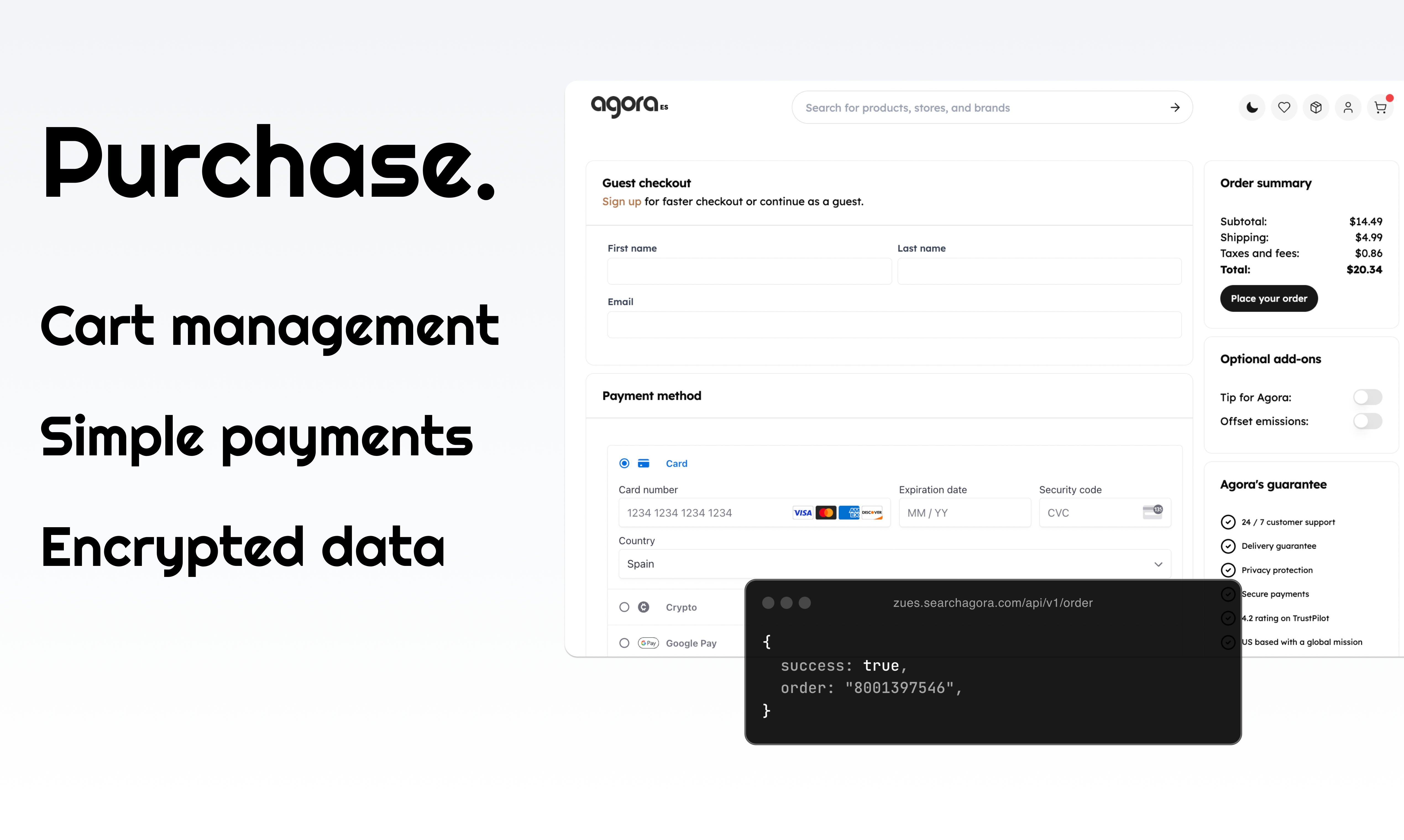Click the Agora logo
The image size is (1404, 840).
(x=629, y=106)
